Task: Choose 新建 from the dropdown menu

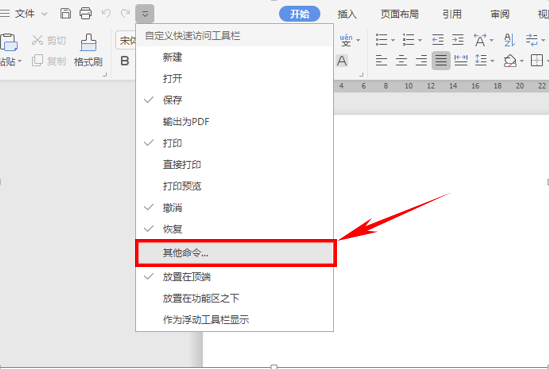Action: (x=234, y=57)
